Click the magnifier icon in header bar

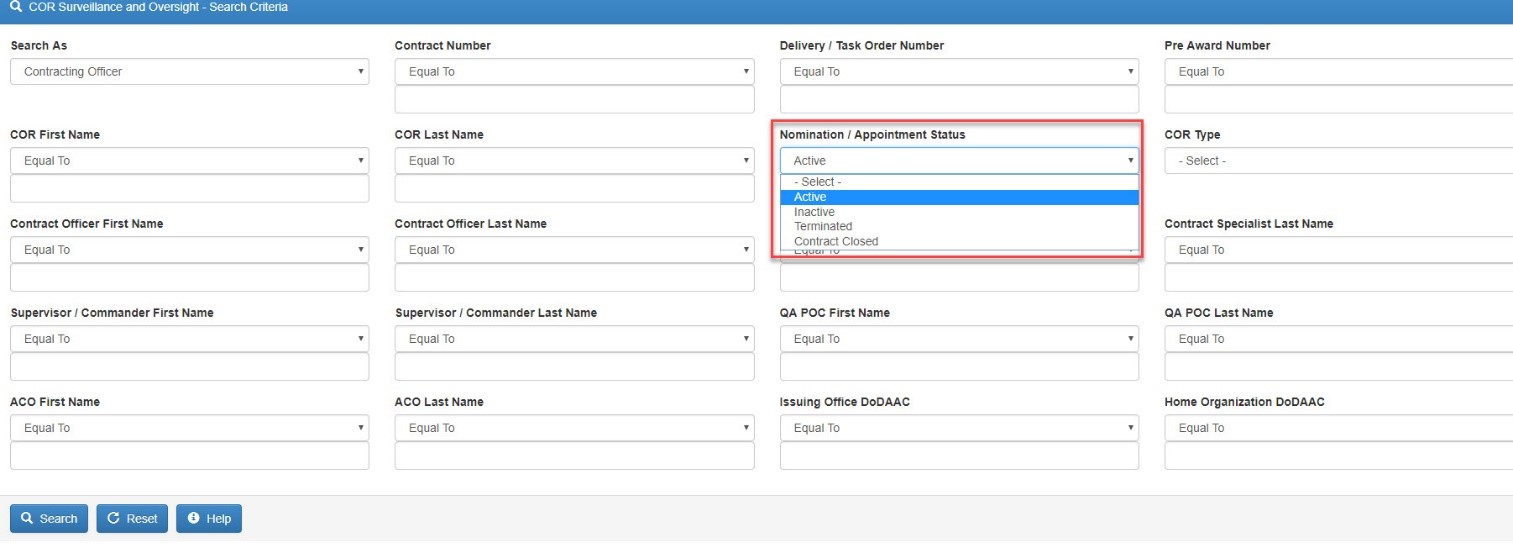15,7
